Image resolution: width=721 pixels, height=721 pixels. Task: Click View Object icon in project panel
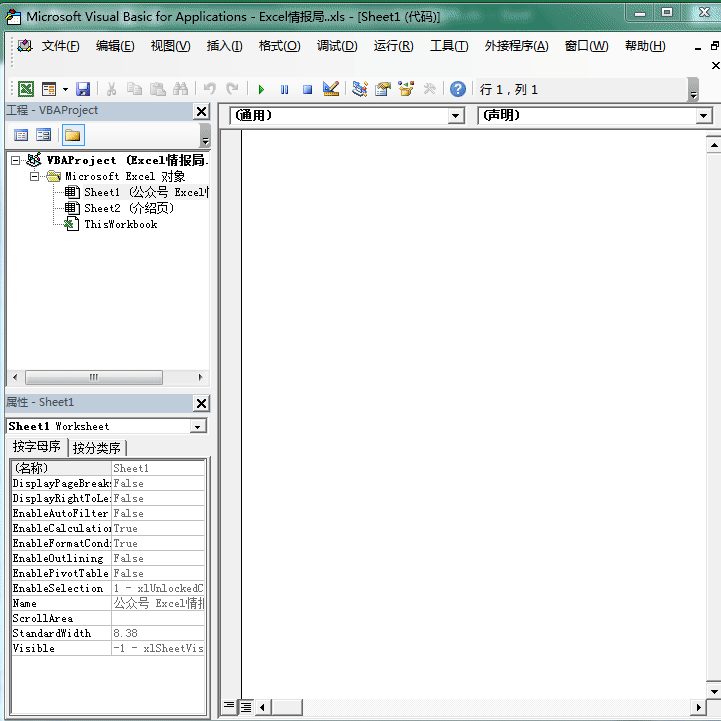pyautogui.click(x=44, y=135)
